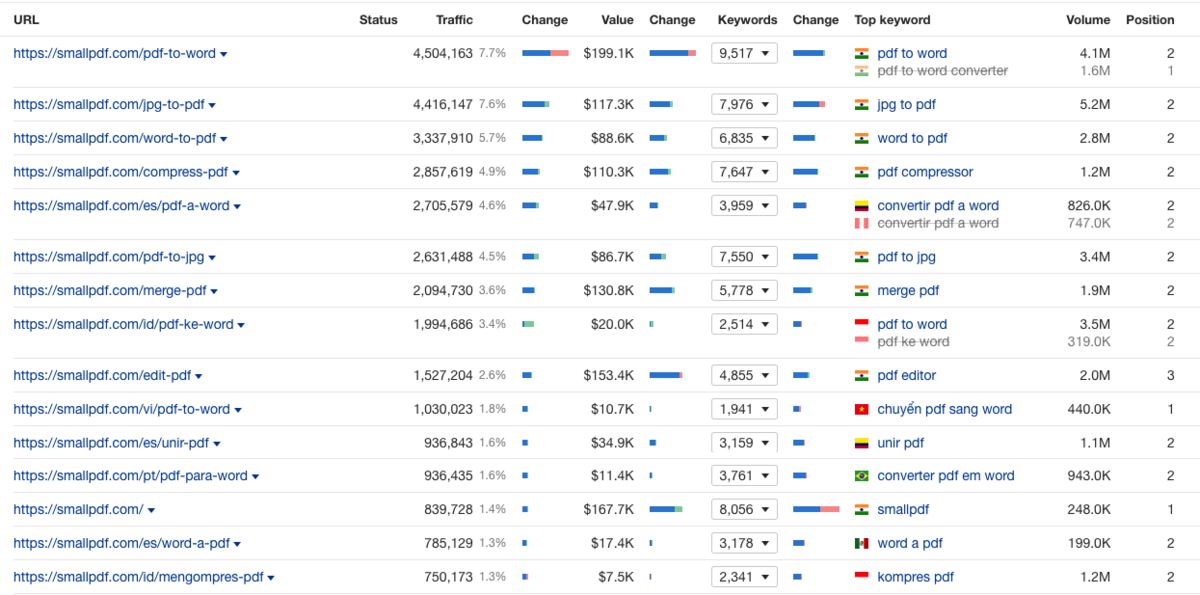
Task: Expand caret beside the compress-pdf URL
Action: [x=236, y=173]
